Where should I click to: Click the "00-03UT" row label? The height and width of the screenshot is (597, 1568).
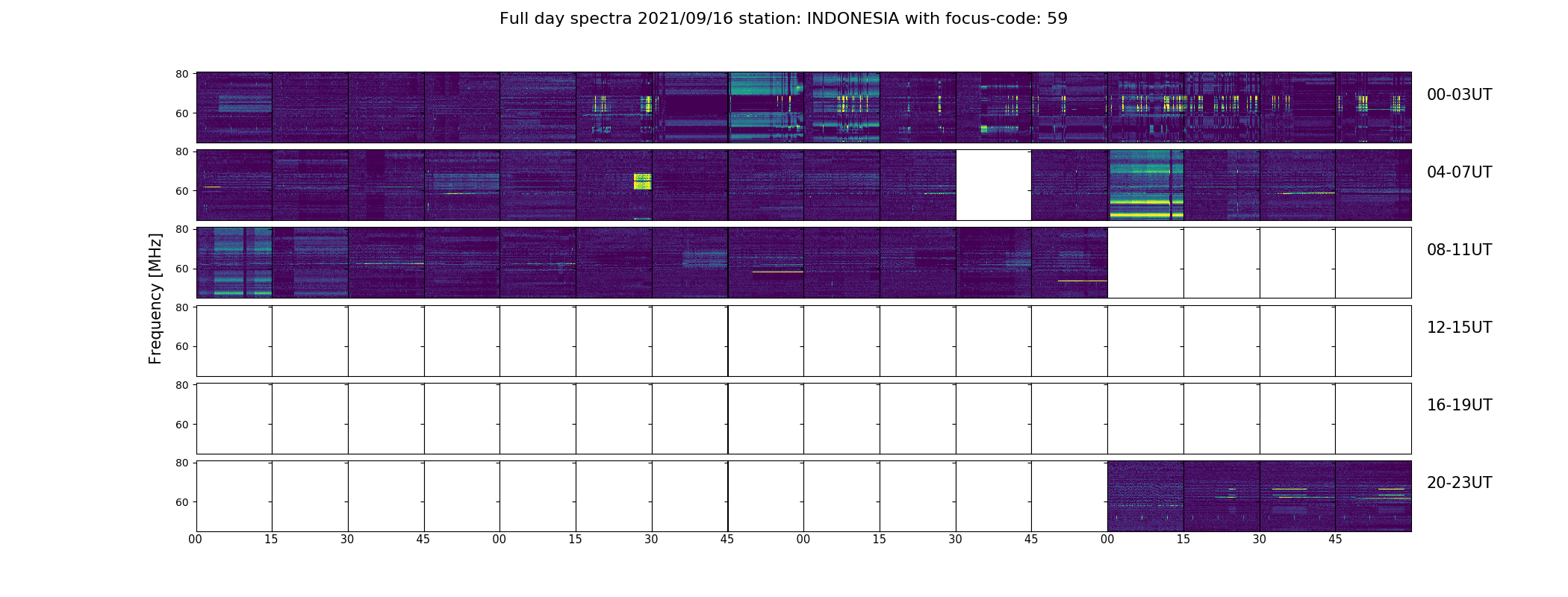(x=1459, y=95)
